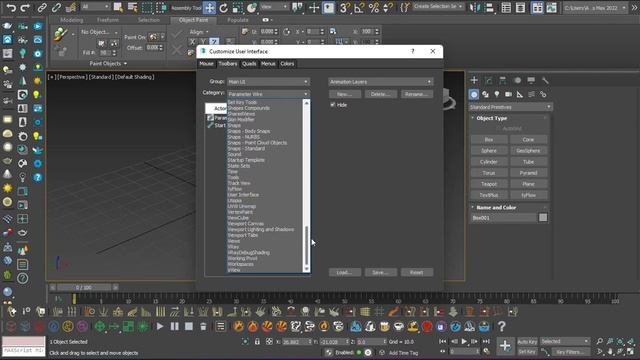Open the Freeform ribbon tab
Viewport: 640px width, 360px height.
(x=108, y=20)
